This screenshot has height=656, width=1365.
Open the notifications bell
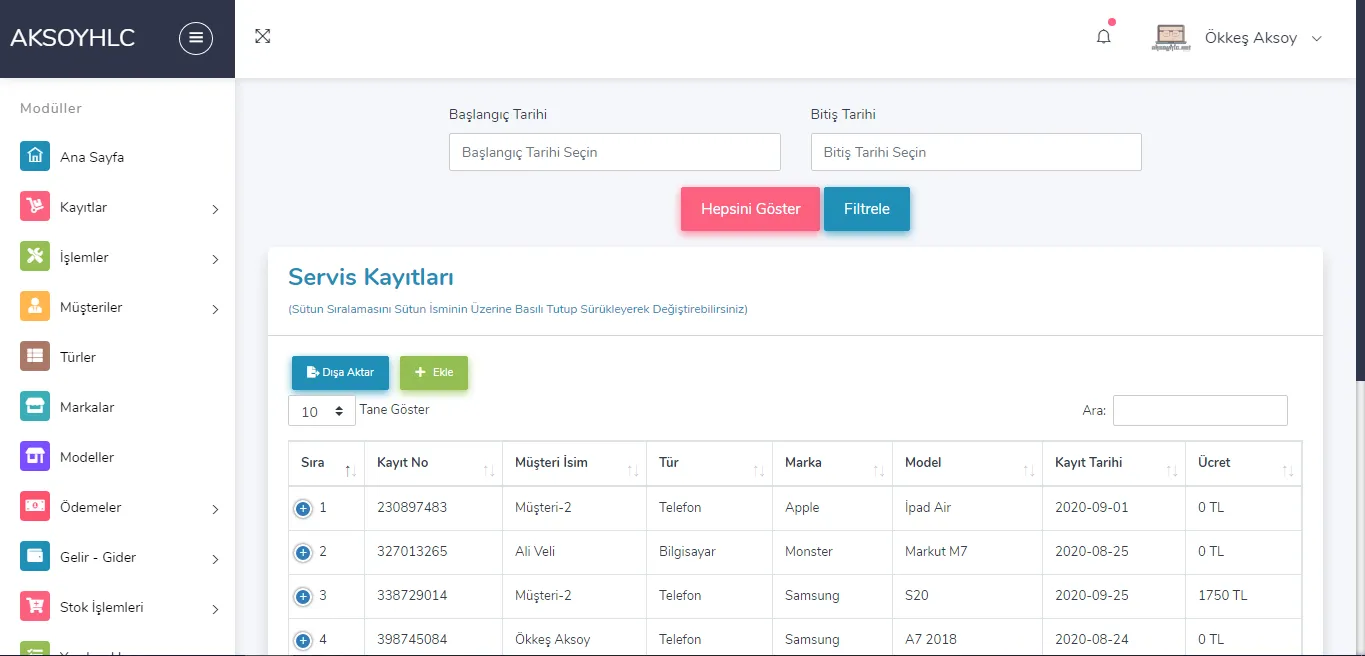1104,37
